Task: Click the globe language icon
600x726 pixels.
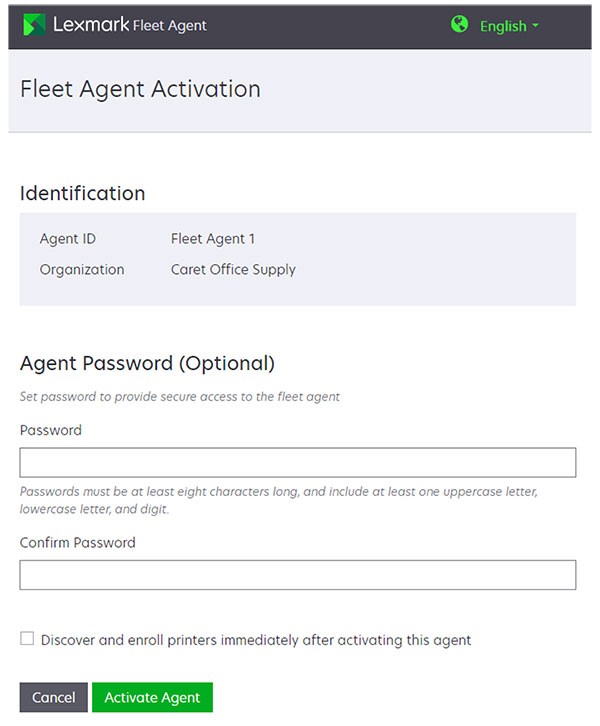Action: 460,25
